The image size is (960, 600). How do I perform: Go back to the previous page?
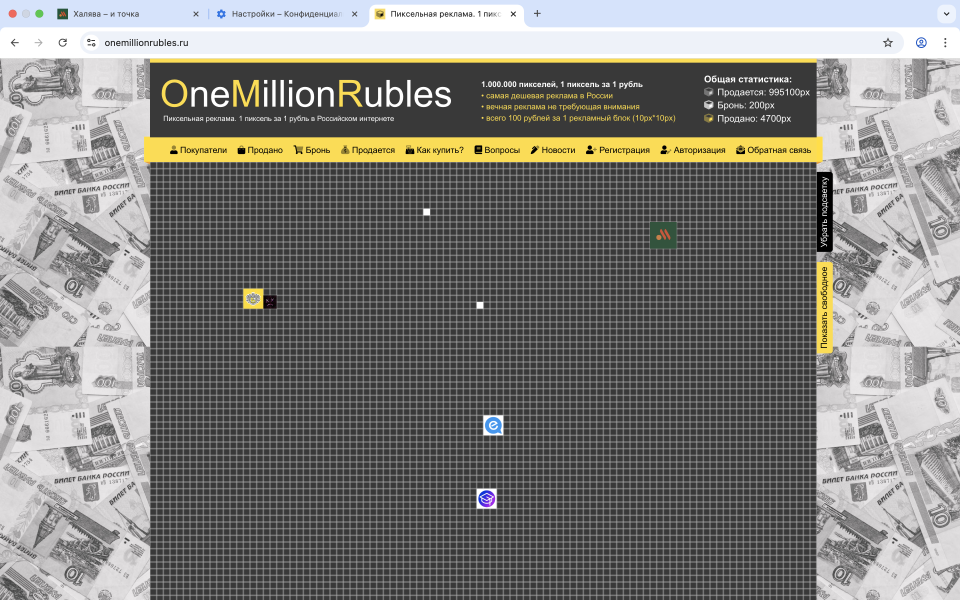15,43
